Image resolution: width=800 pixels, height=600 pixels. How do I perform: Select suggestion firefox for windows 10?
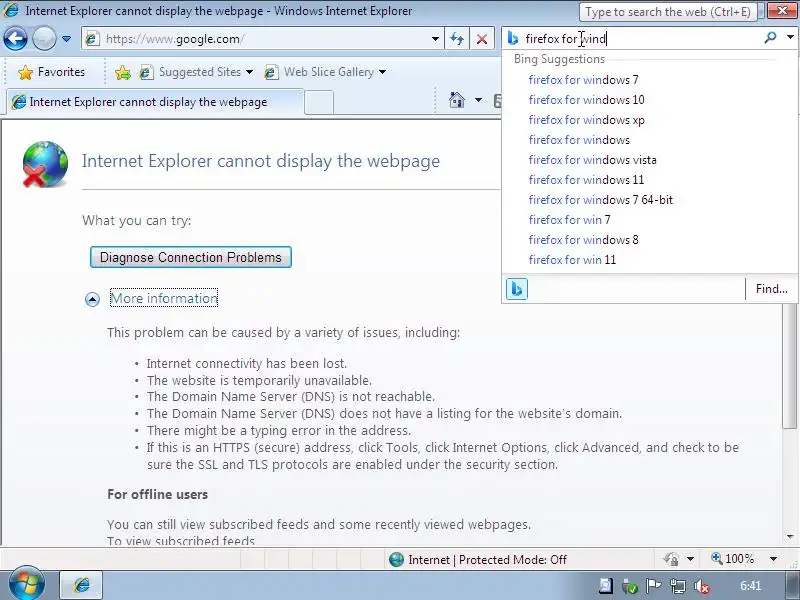pos(586,100)
